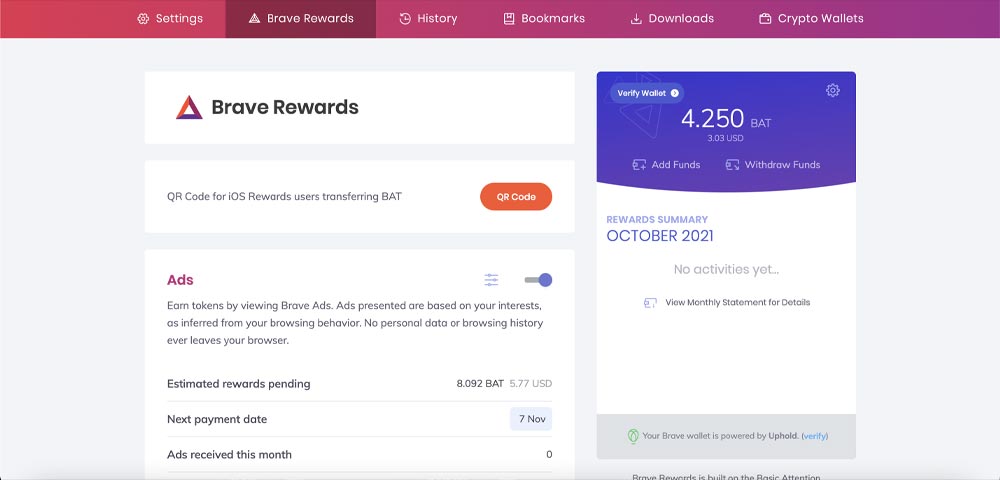
Task: Click the Uphold verify link
Action: coord(814,436)
